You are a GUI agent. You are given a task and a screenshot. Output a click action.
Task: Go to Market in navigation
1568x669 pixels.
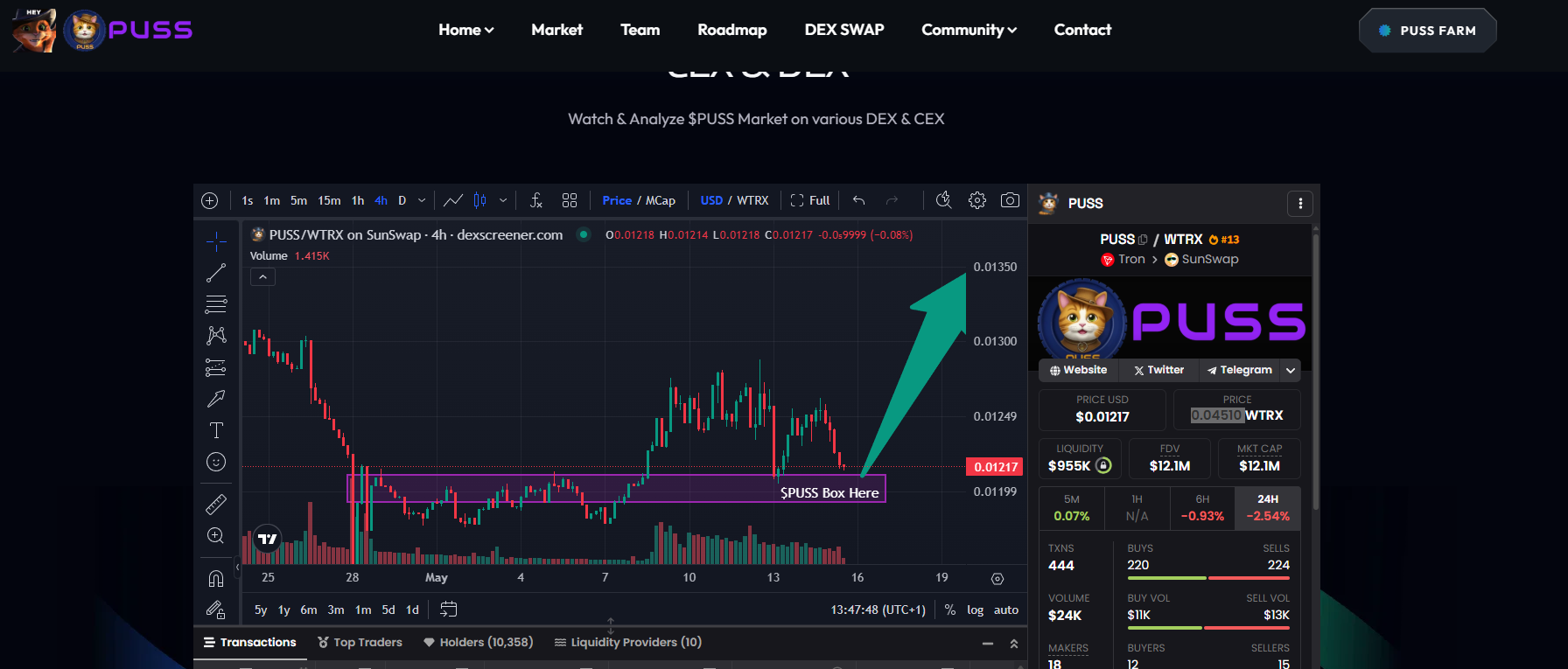(557, 30)
